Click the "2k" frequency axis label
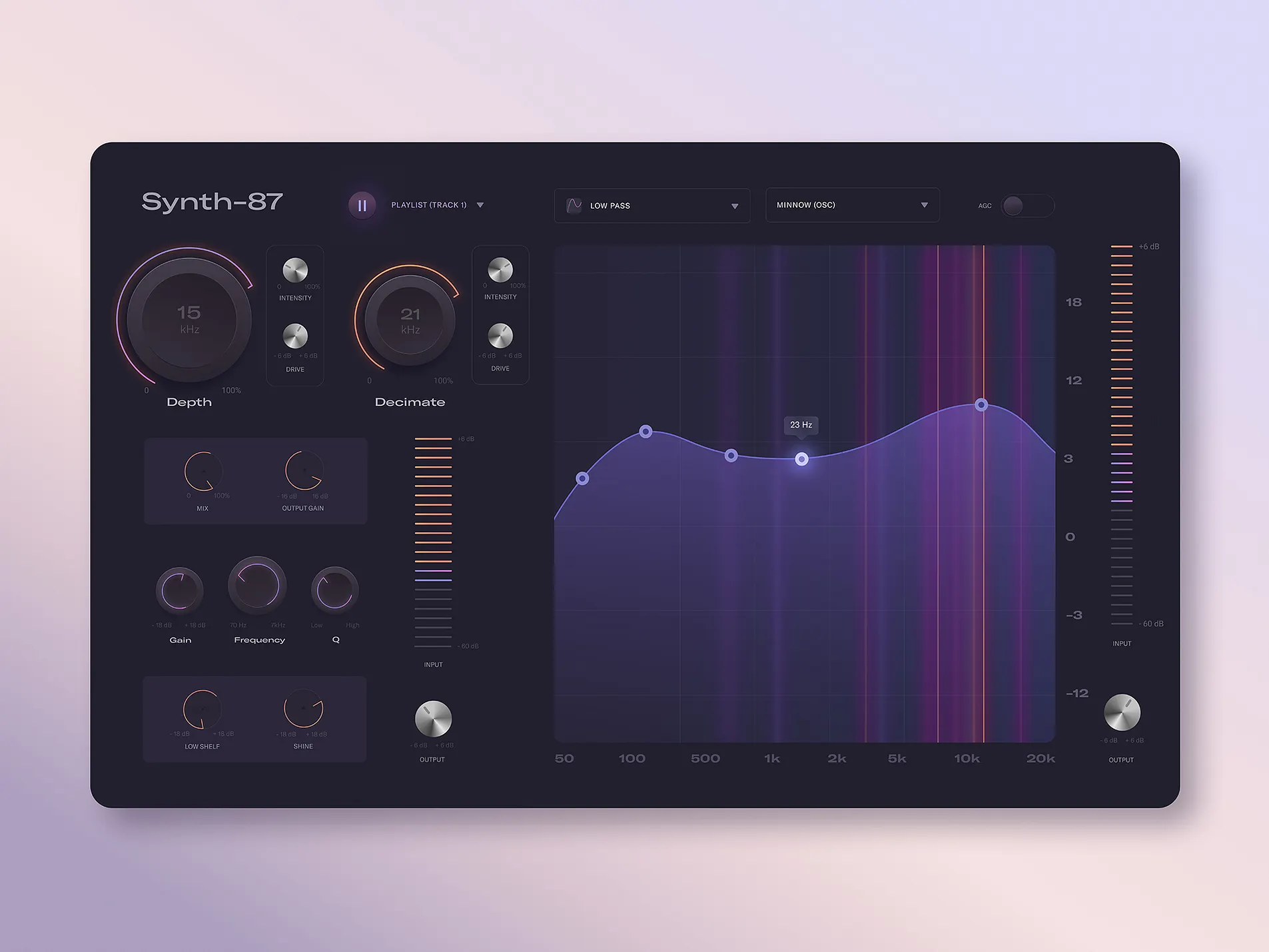 (837, 758)
